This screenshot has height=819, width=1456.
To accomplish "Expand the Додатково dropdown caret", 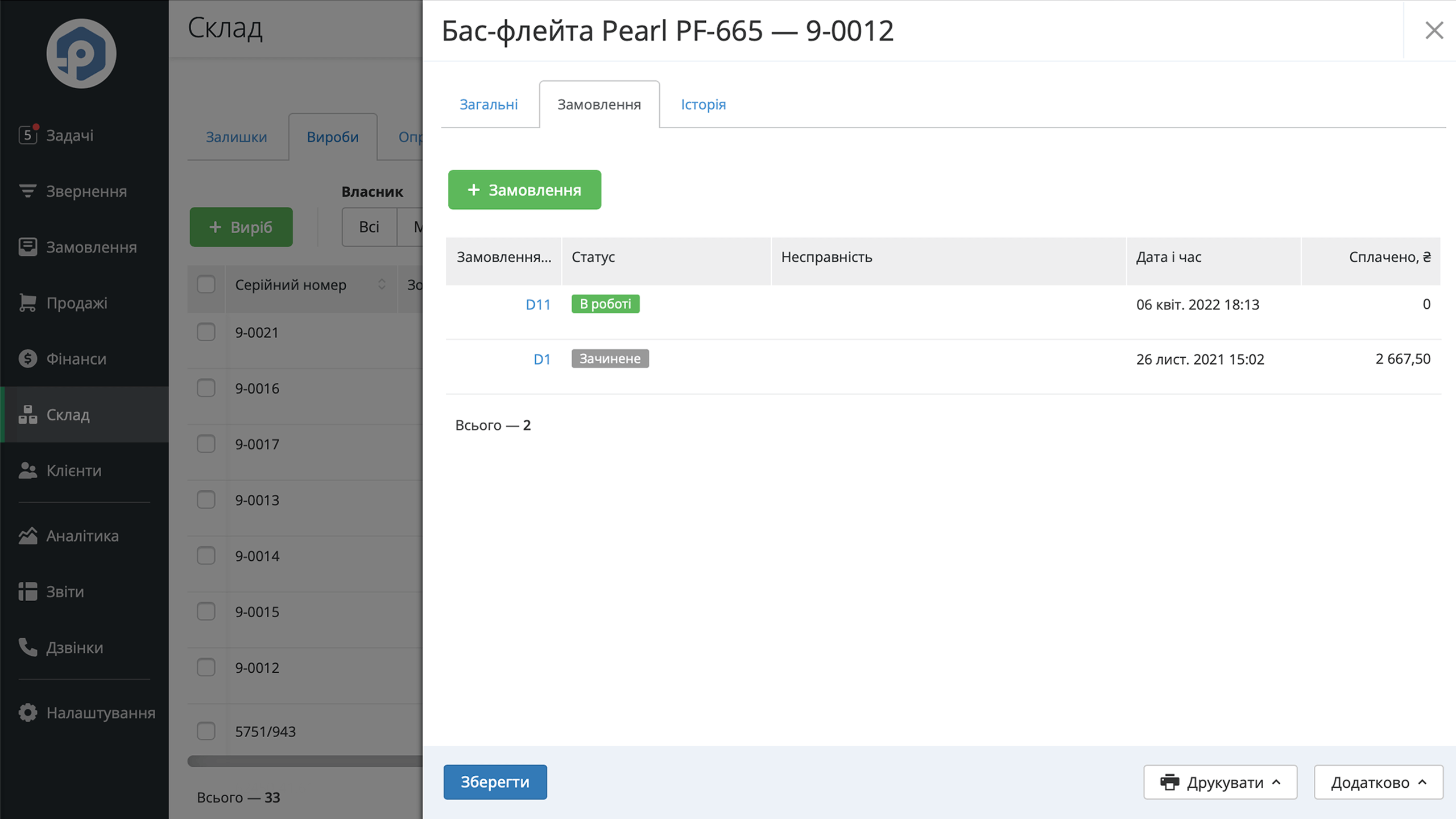I will pyautogui.click(x=1422, y=782).
